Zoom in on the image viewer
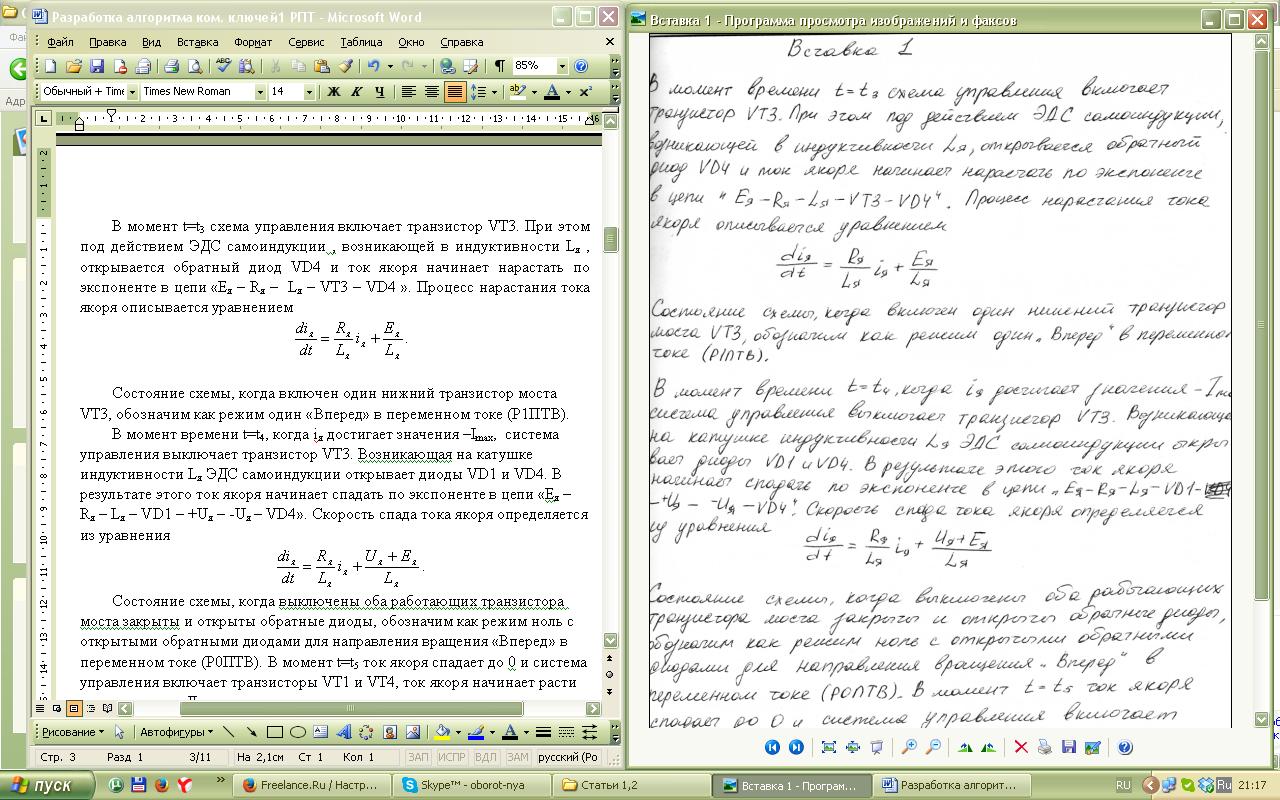 click(909, 747)
